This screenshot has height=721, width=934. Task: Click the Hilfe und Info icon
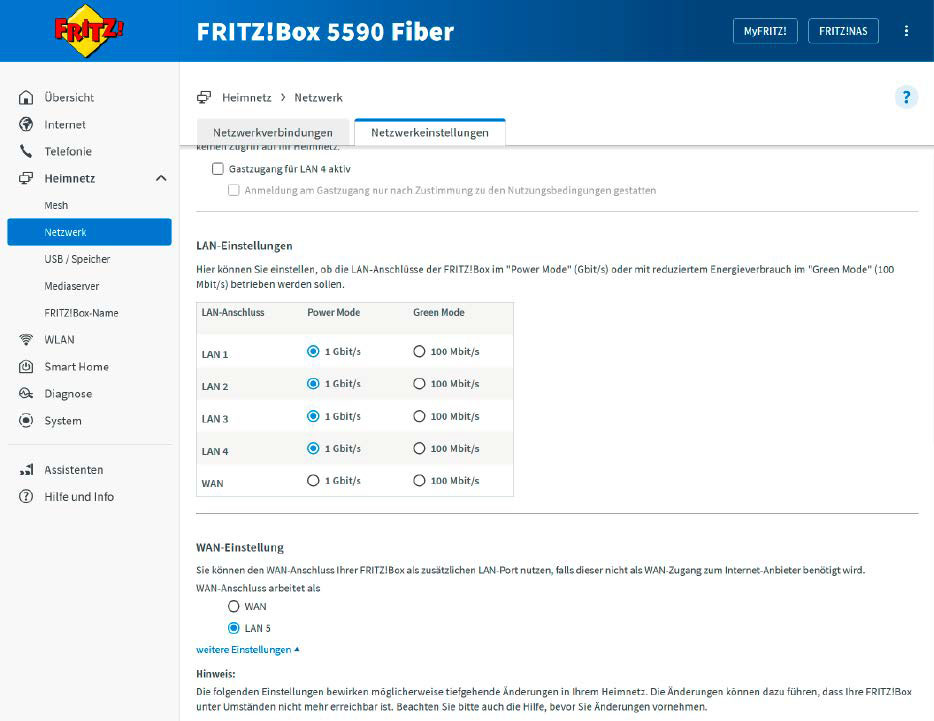point(26,496)
